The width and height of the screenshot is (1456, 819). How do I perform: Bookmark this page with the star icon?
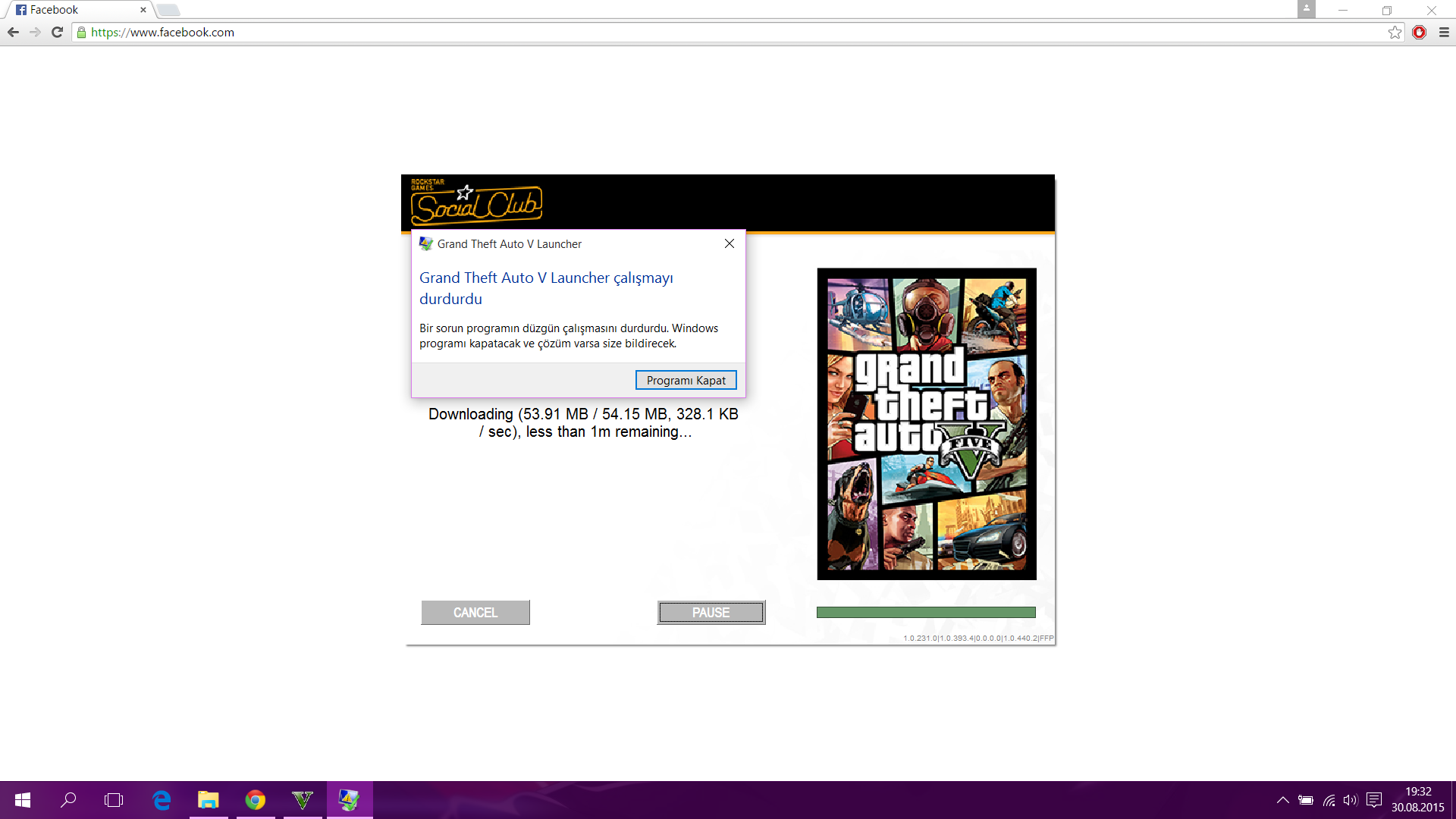pyautogui.click(x=1395, y=32)
